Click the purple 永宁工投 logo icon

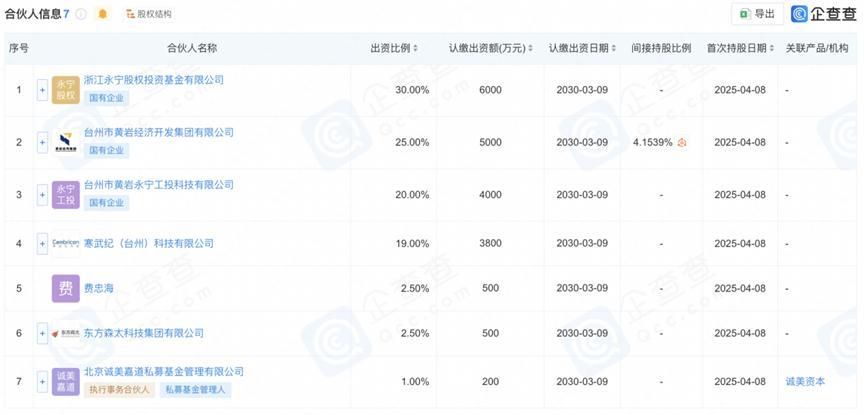pos(66,195)
